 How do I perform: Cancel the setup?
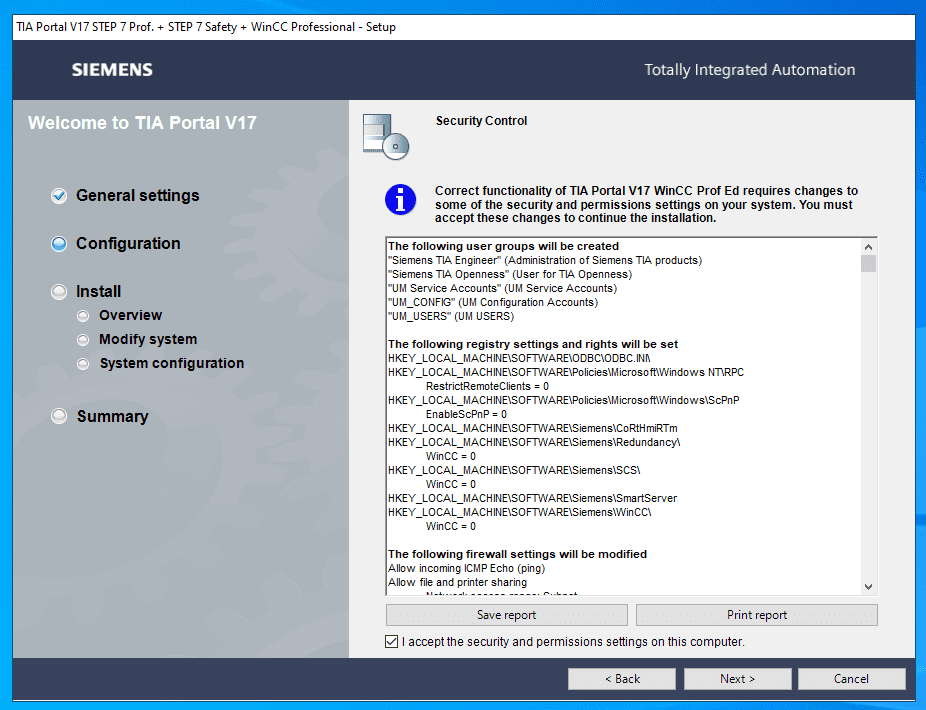pyautogui.click(x=852, y=679)
